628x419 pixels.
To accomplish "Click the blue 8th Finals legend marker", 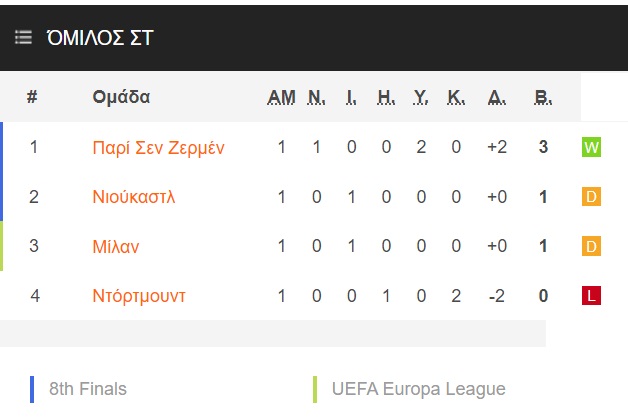I will point(32,389).
